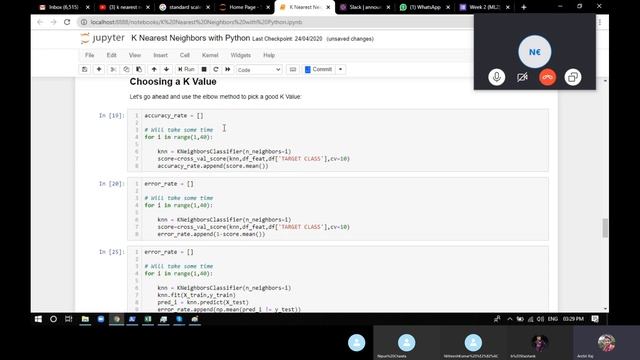This screenshot has width=640, height=360.
Task: Click the accuracy_rate code cell In [19]
Action: 338,140
